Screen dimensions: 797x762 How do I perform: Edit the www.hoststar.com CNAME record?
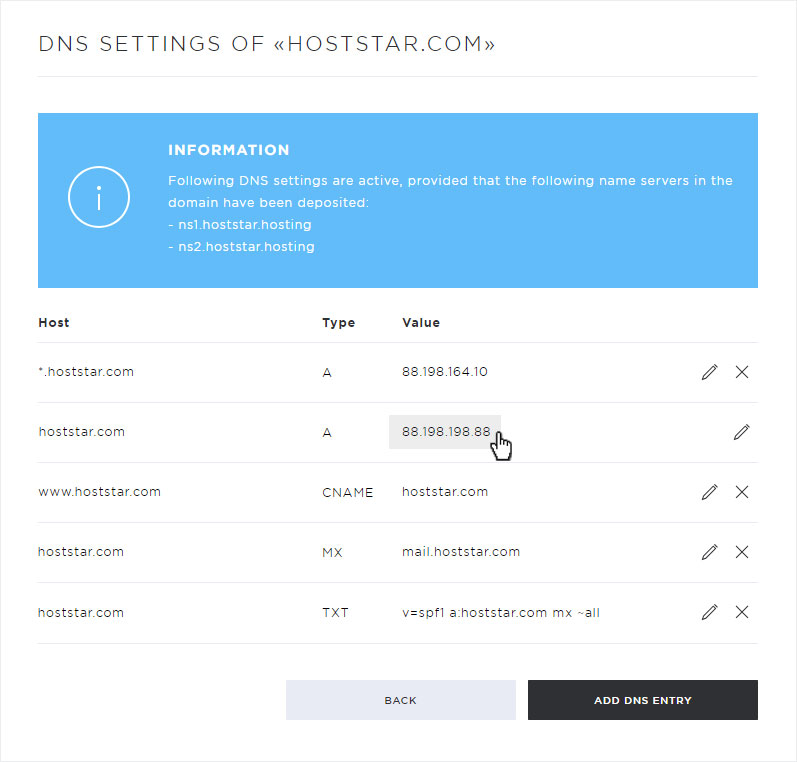click(x=710, y=492)
